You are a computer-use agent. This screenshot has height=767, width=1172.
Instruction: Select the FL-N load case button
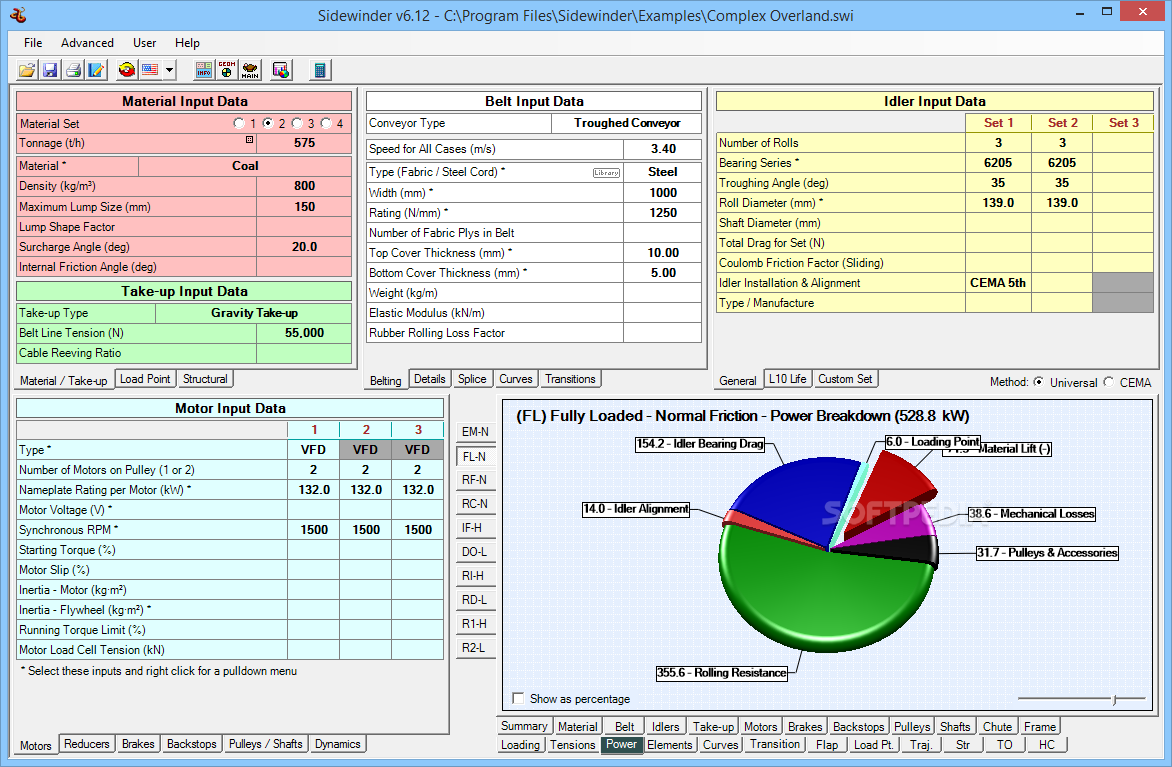coord(475,456)
